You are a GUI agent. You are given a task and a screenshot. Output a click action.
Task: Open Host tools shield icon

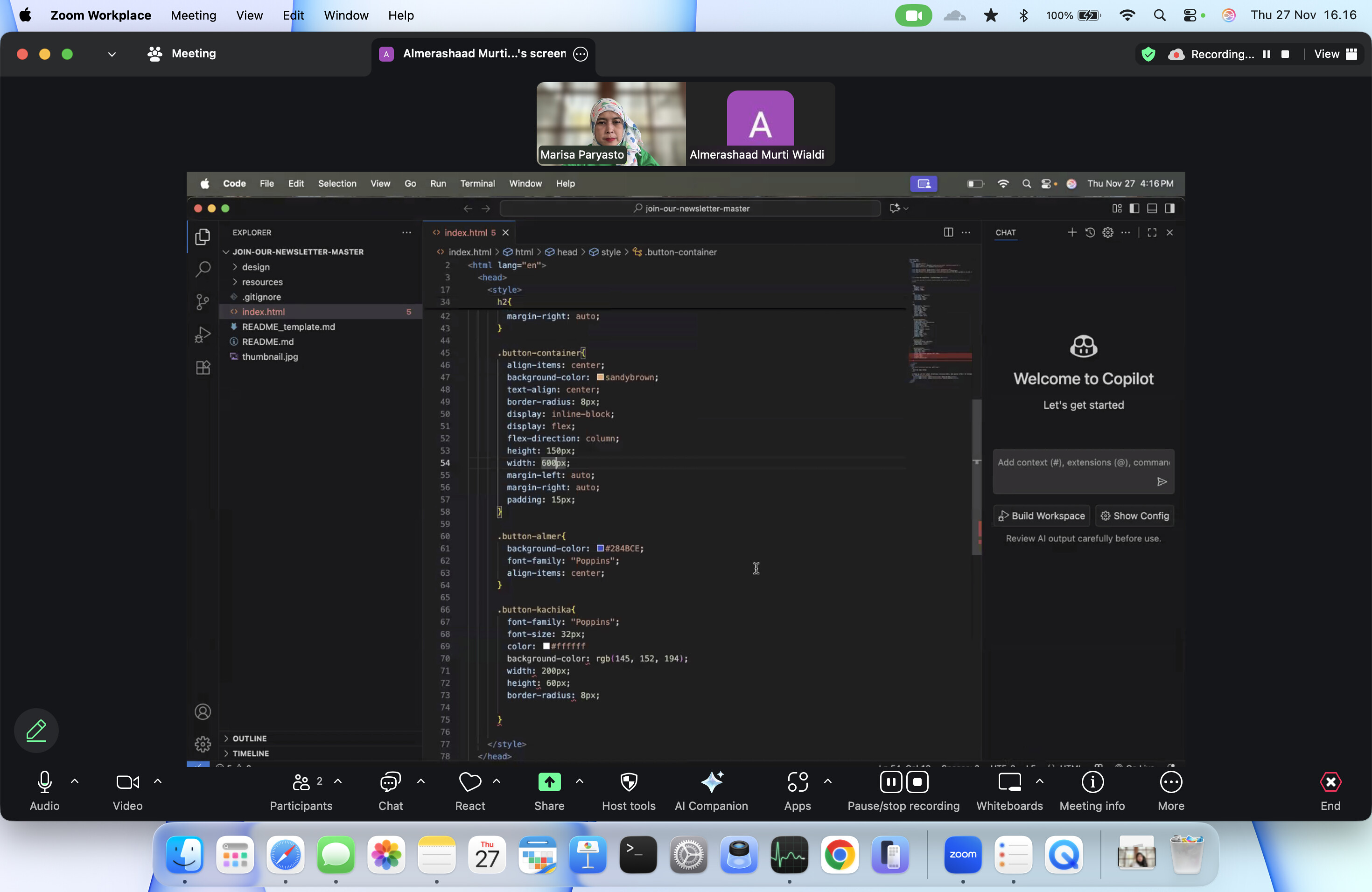[628, 782]
